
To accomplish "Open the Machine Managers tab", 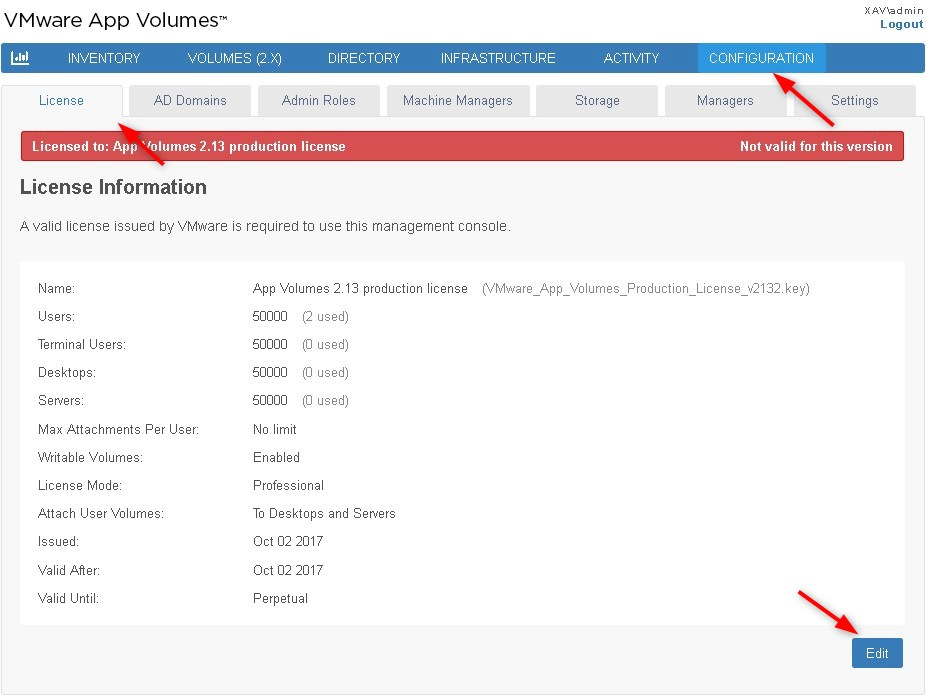I will coord(458,100).
